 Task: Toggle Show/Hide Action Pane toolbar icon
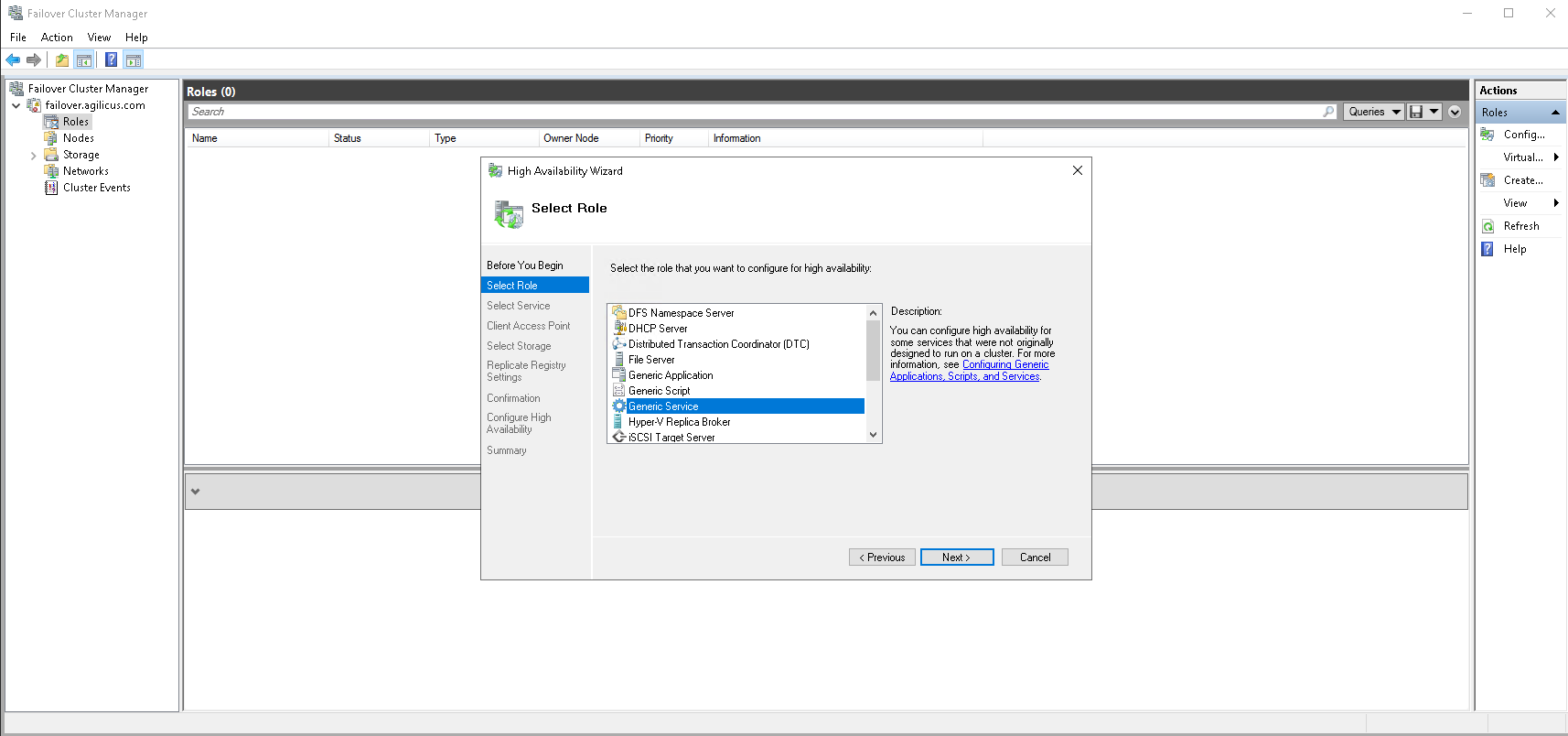(x=134, y=60)
